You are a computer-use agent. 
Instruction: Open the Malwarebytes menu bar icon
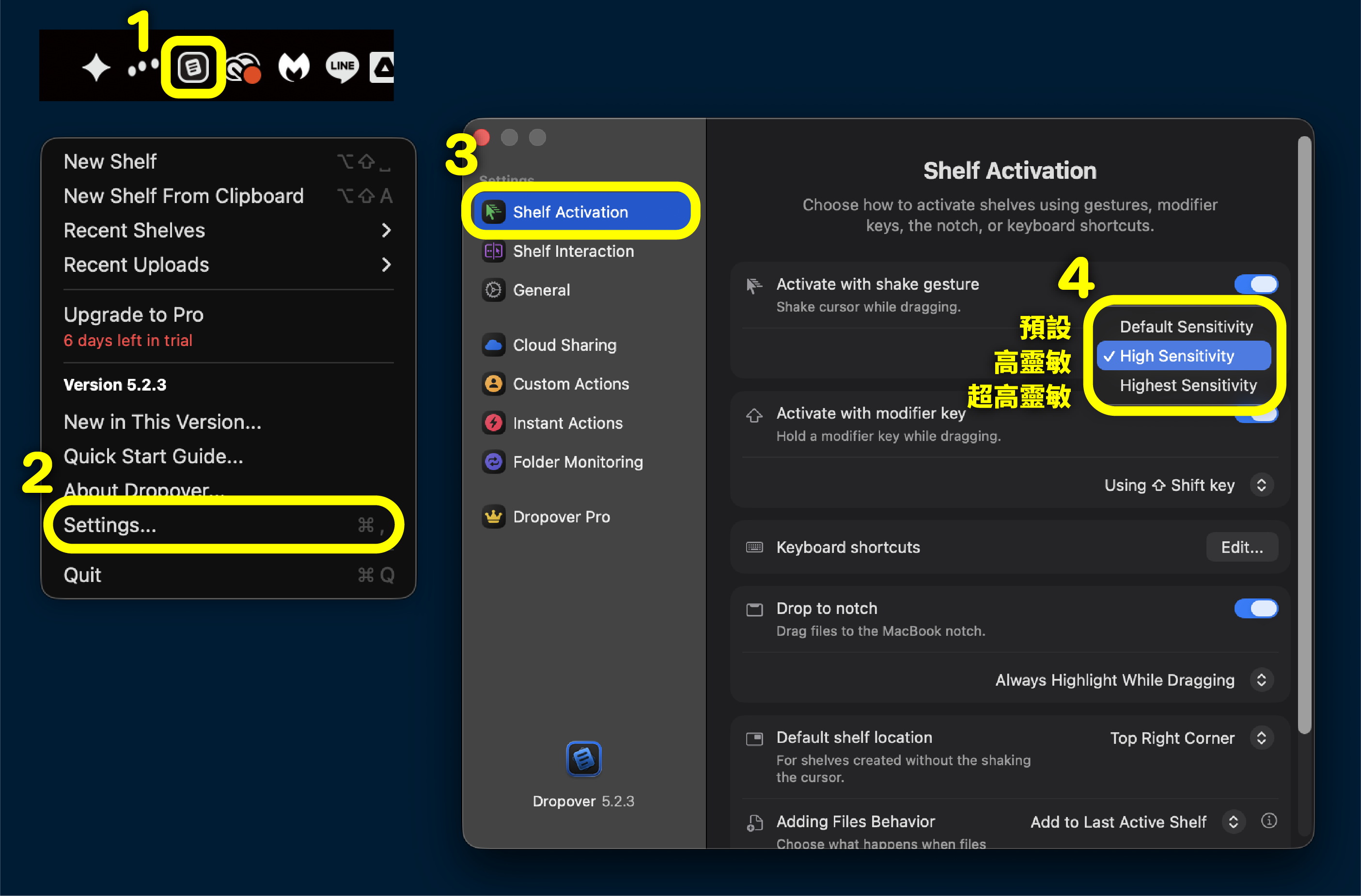pos(294,67)
